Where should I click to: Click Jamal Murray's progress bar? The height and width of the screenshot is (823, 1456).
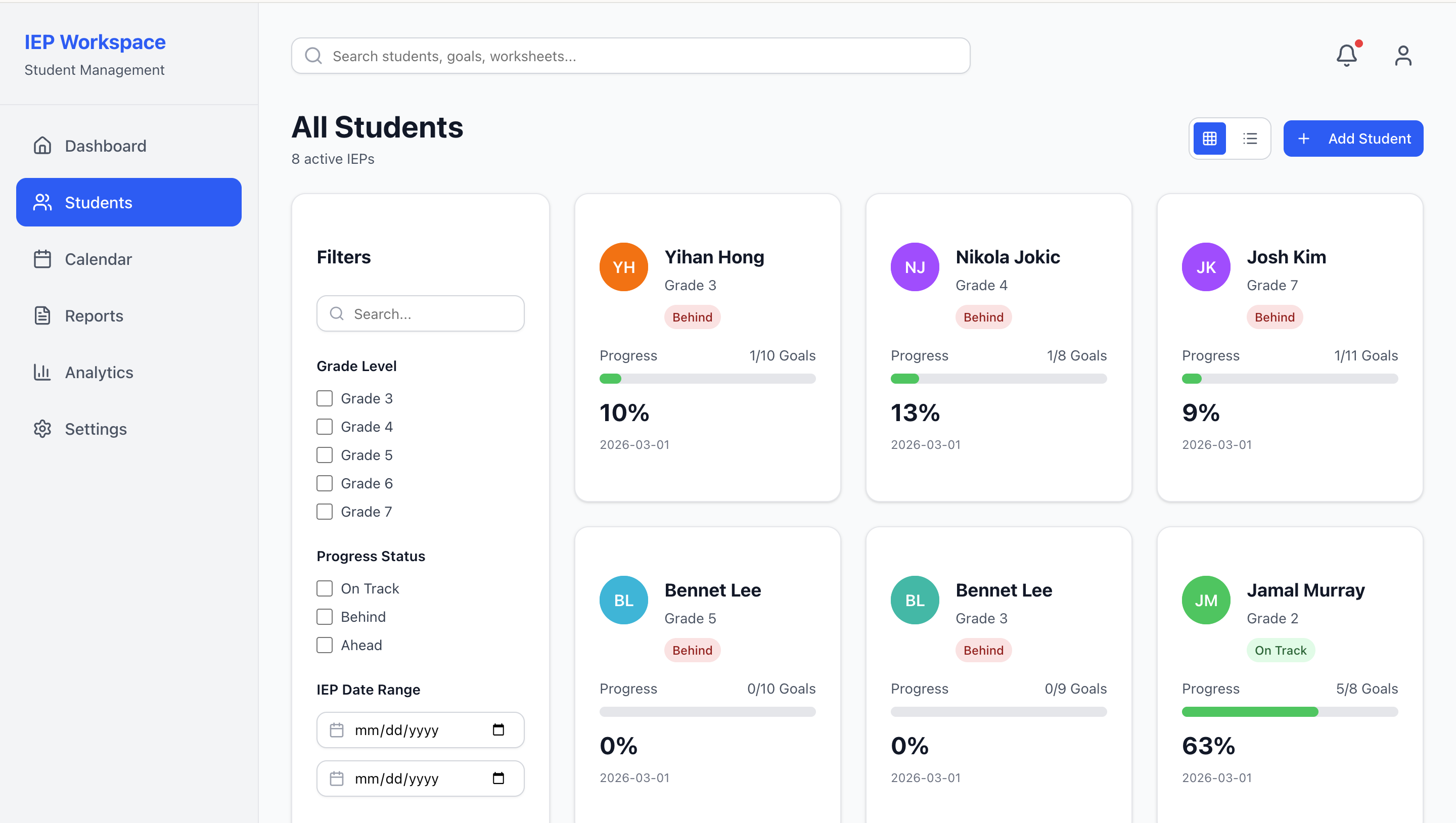1289,712
